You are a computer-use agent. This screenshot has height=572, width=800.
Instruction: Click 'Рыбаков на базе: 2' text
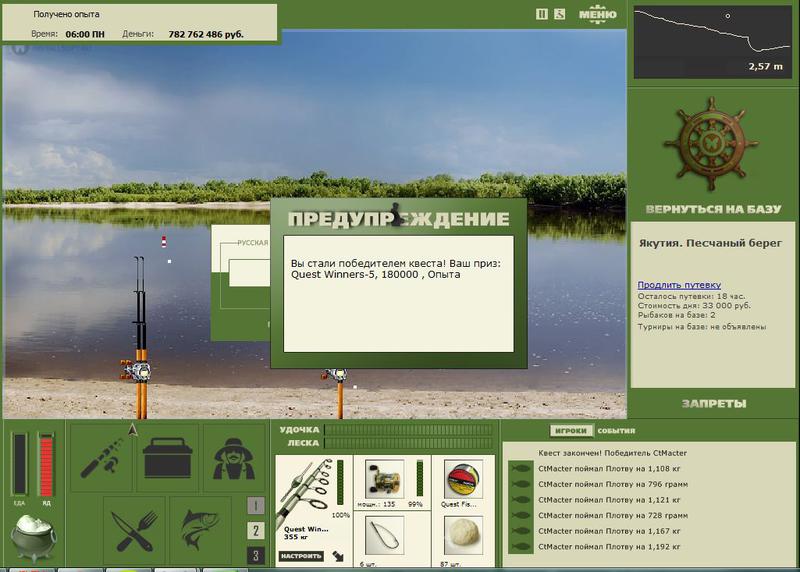coord(677,315)
